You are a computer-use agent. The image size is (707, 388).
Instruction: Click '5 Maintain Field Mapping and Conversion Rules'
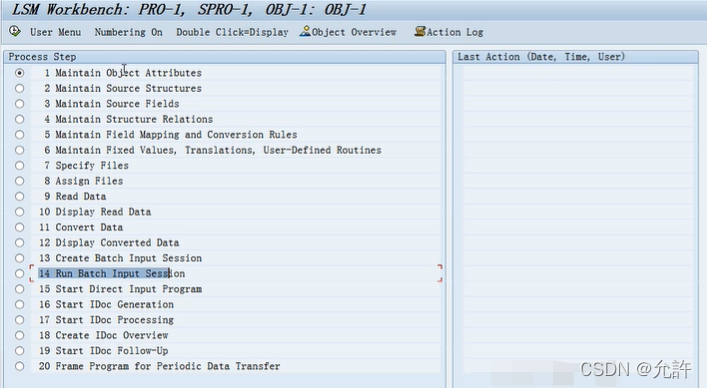click(170, 134)
